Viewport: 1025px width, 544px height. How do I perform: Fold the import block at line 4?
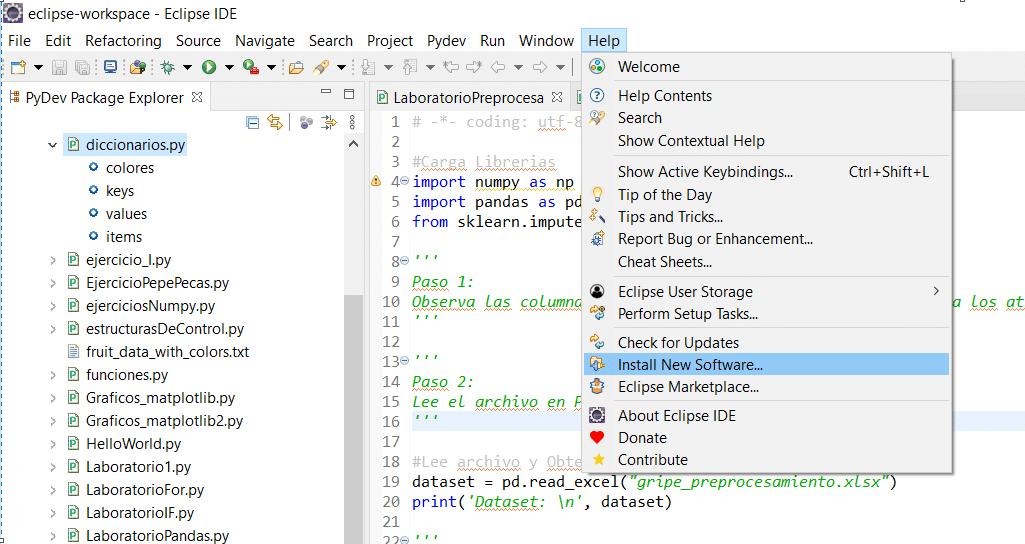pos(405,182)
